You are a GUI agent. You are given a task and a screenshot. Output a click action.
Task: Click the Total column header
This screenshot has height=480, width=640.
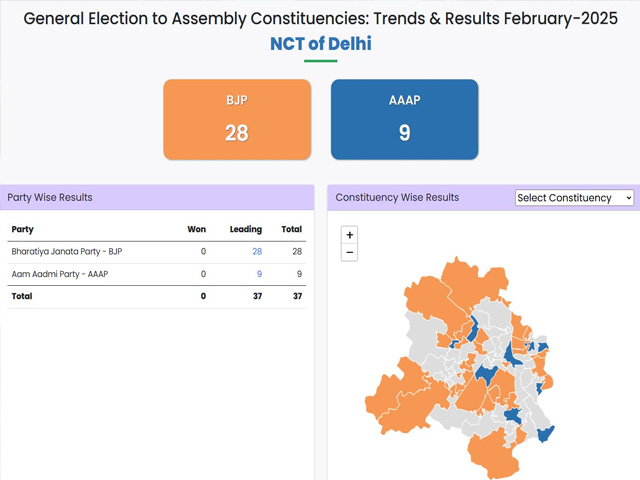(291, 229)
